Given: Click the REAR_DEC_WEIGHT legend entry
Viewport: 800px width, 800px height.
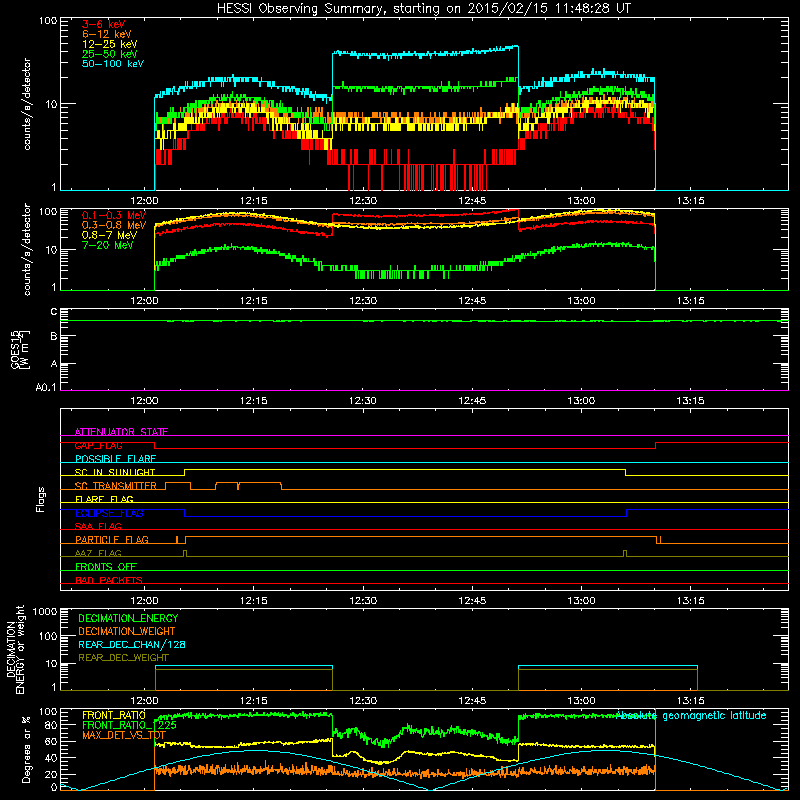Looking at the screenshot, I should (x=123, y=658).
